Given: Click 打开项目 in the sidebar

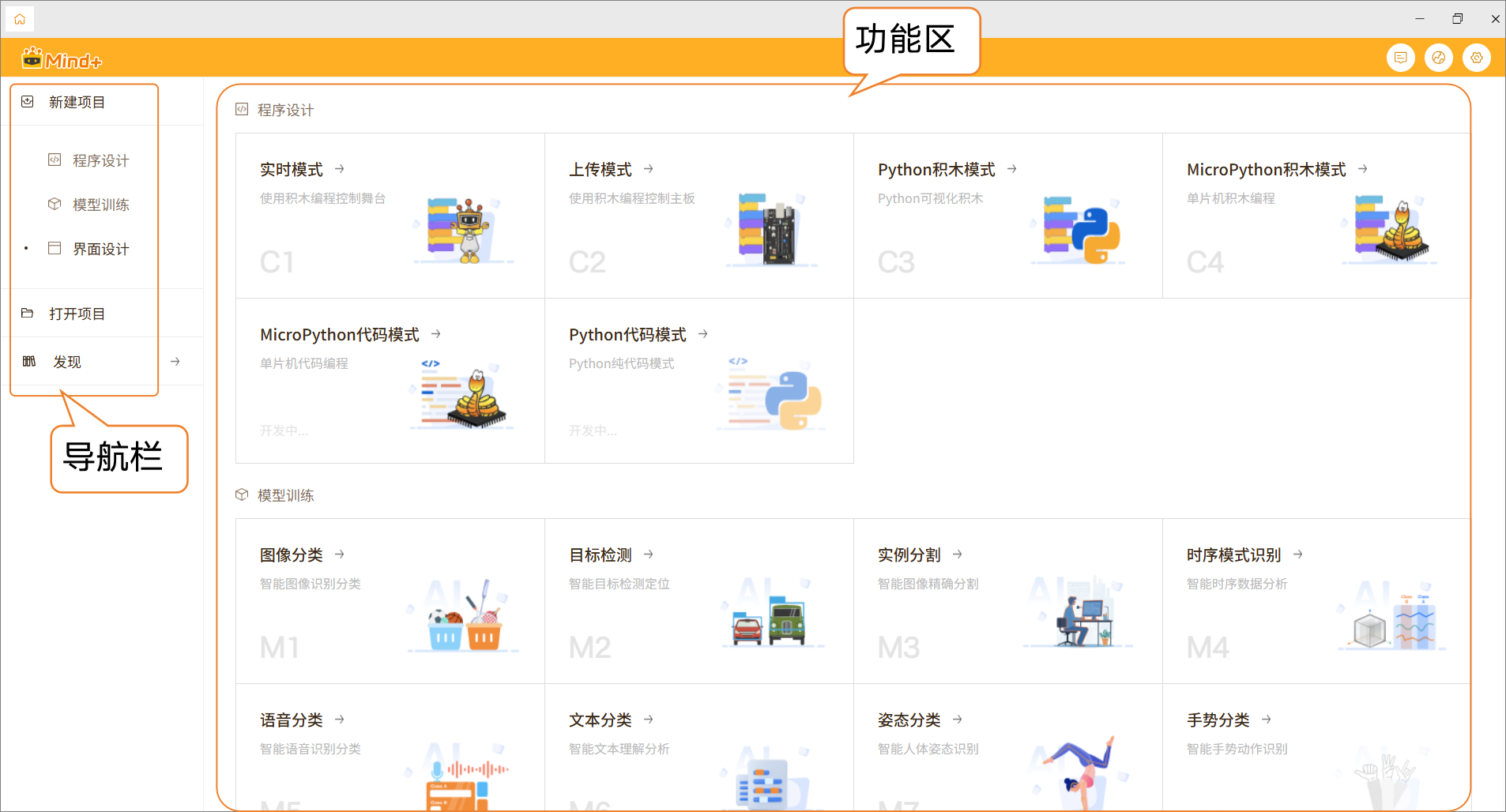Looking at the screenshot, I should click(77, 314).
